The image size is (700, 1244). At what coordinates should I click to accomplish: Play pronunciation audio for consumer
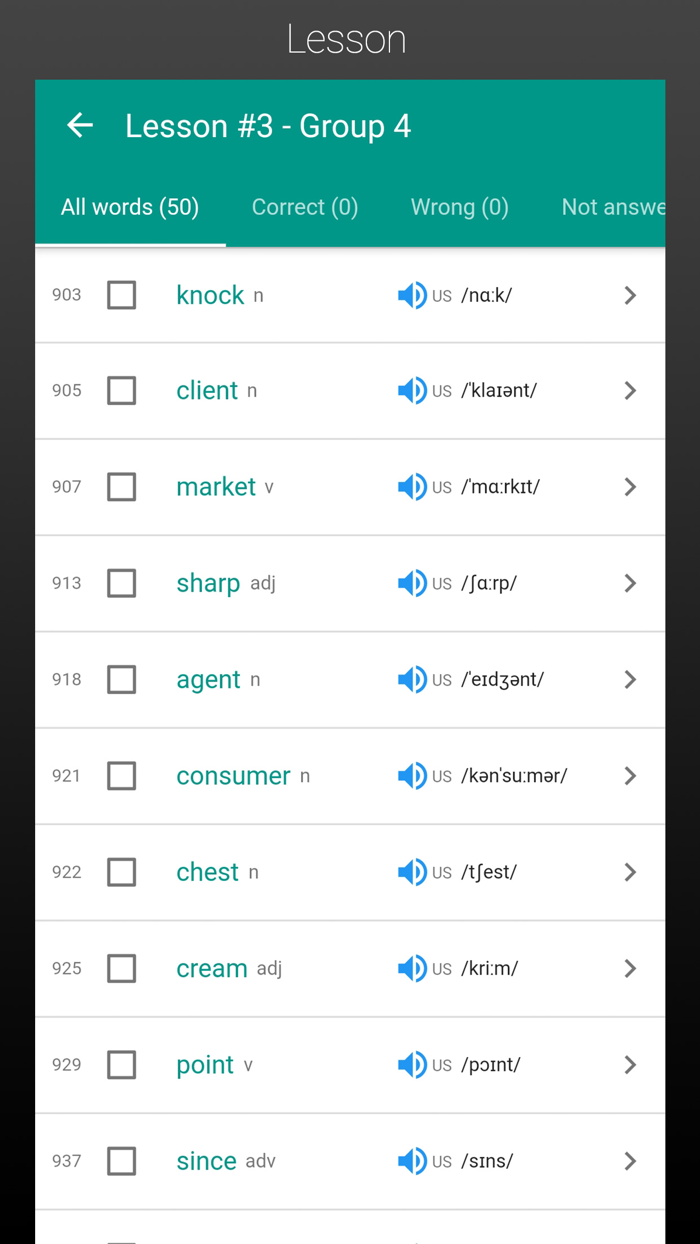point(411,776)
